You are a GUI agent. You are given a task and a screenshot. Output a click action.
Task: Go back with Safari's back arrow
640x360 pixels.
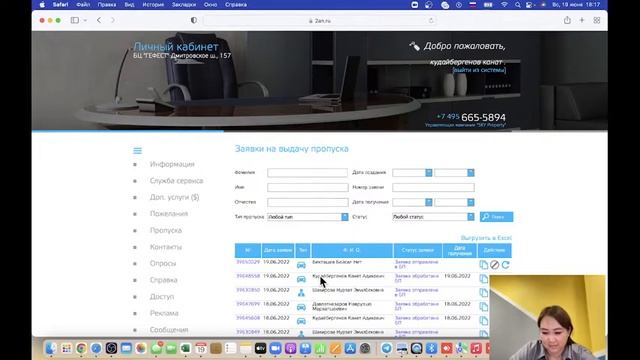[99, 20]
